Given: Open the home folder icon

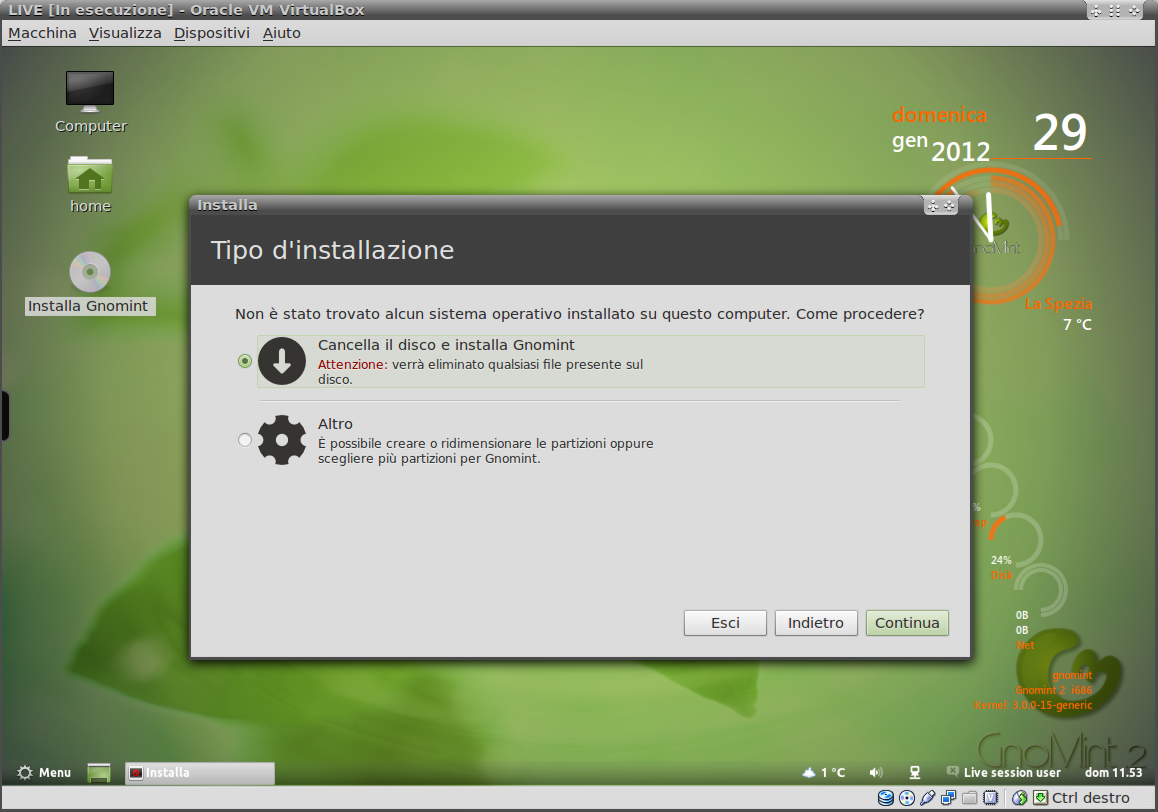Looking at the screenshot, I should point(90,175).
